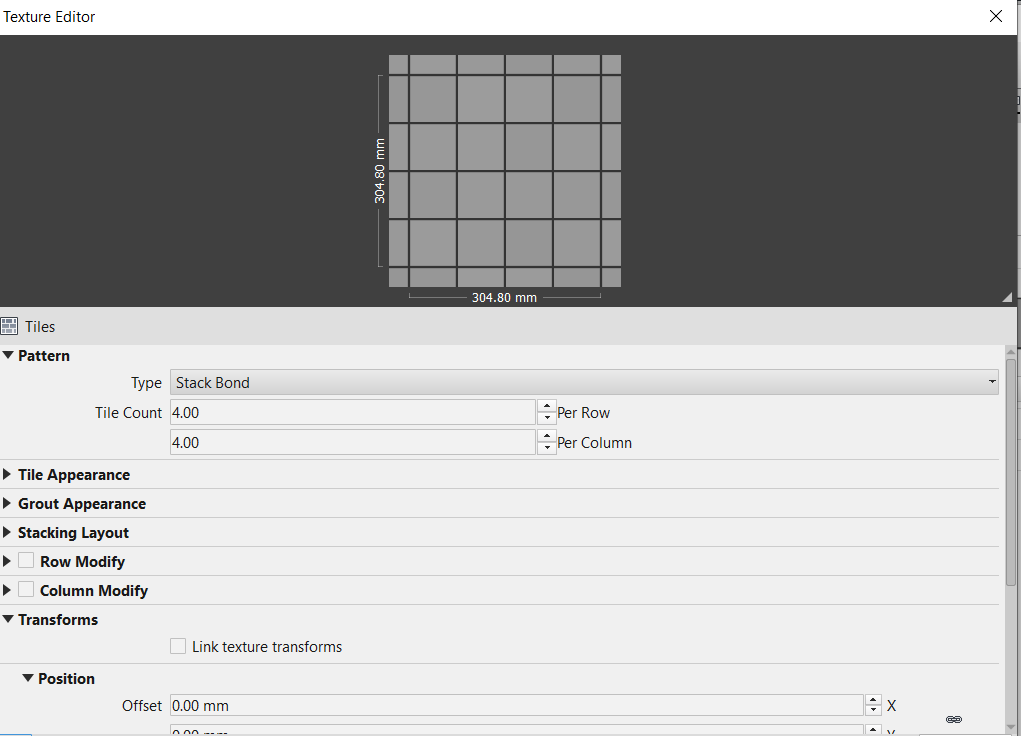Click the horizontal 304.80 mm dimension label
The image size is (1021, 736).
click(x=505, y=298)
